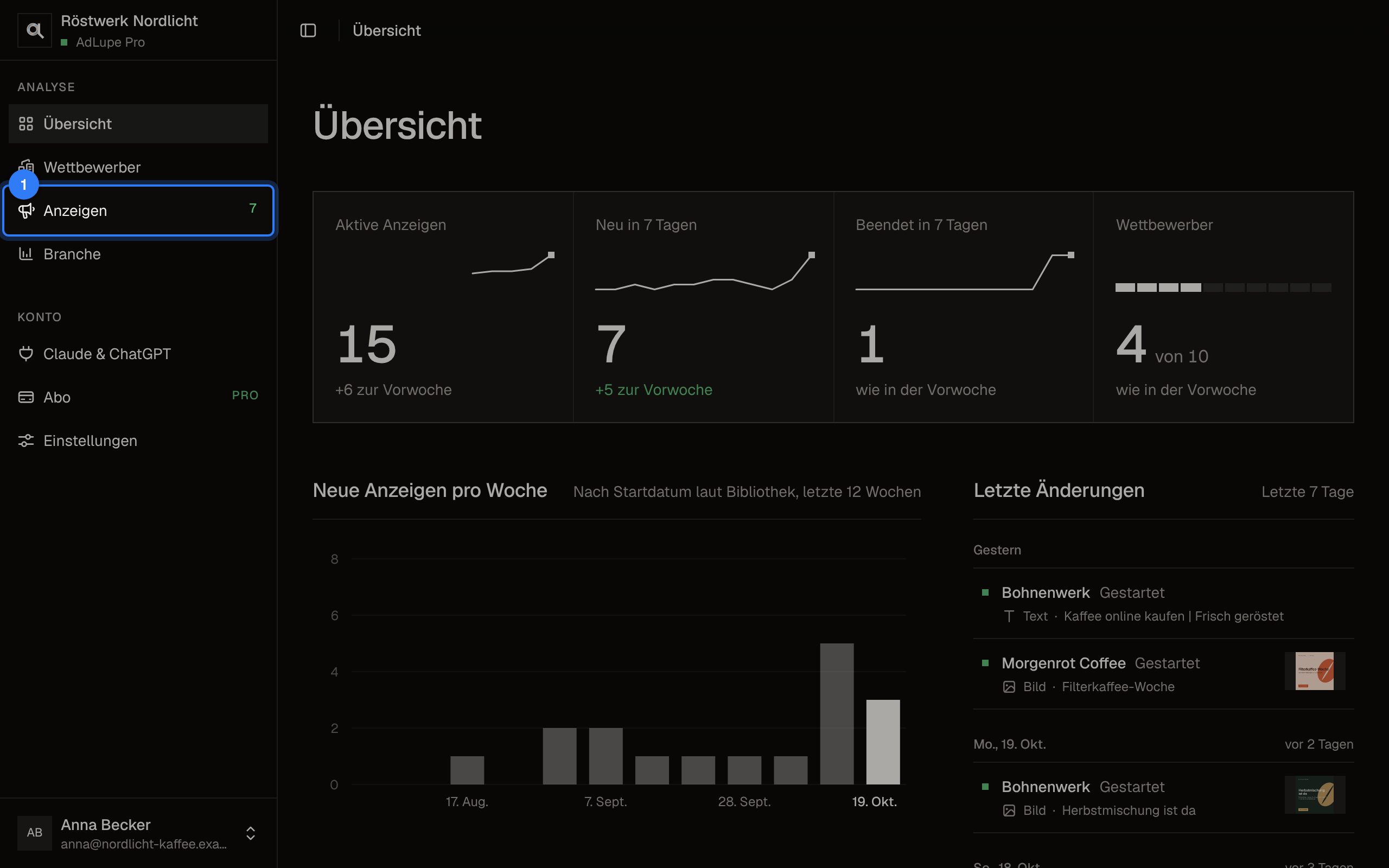Viewport: 1389px width, 868px height.
Task: Open the Abo credit card icon
Action: click(x=26, y=397)
